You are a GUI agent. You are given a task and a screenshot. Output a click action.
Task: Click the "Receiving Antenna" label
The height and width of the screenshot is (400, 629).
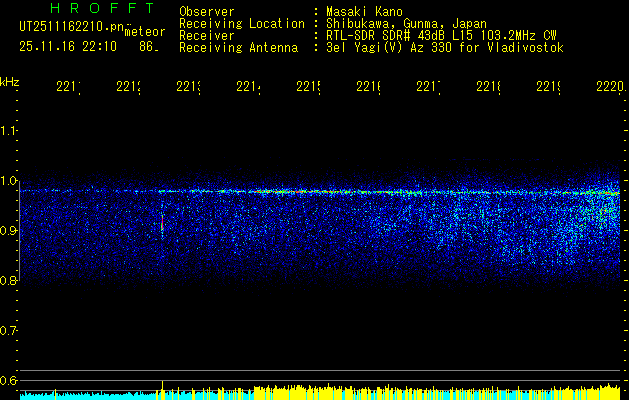coord(238,48)
